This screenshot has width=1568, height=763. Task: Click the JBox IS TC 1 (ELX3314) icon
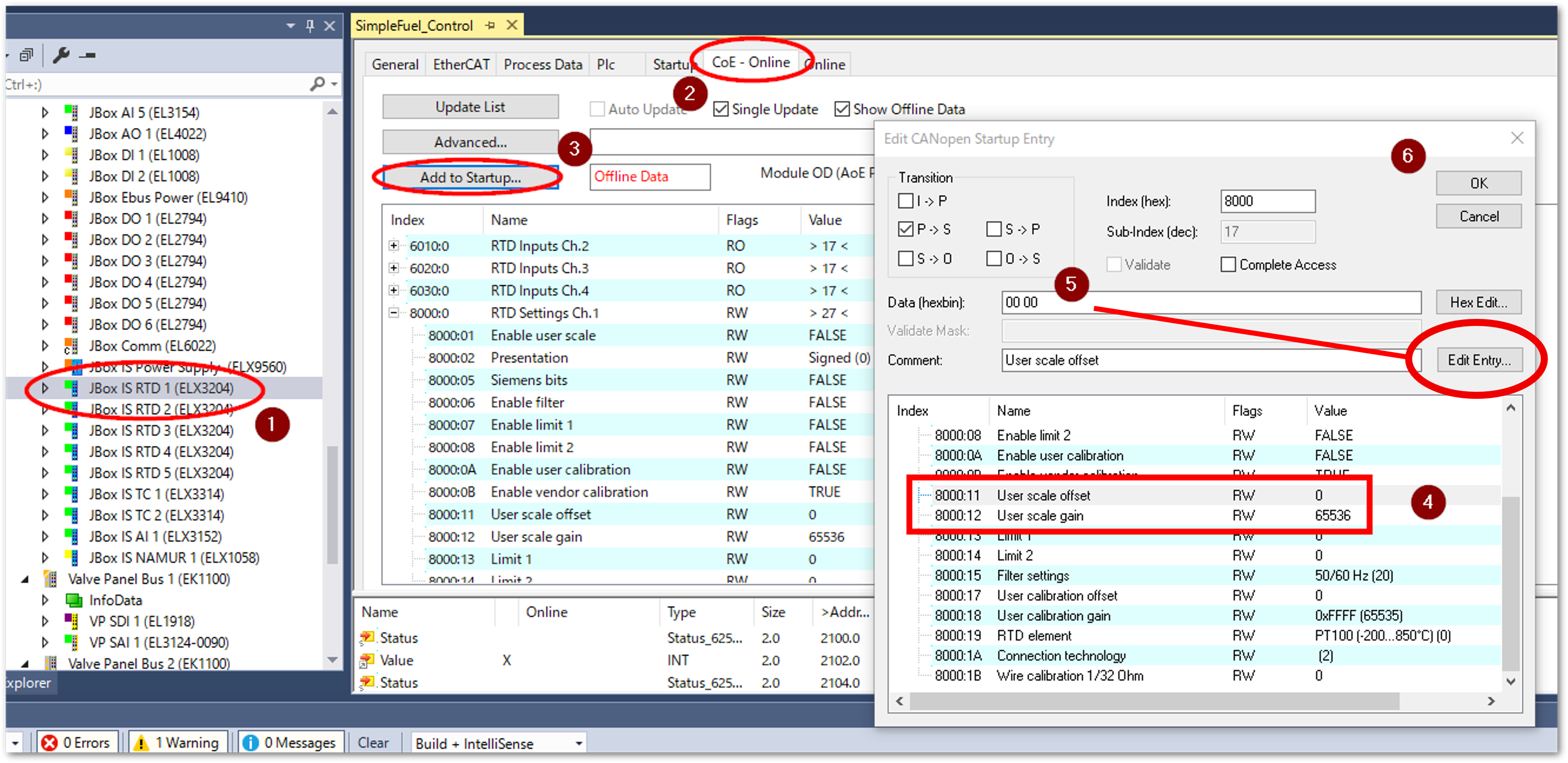(71, 494)
